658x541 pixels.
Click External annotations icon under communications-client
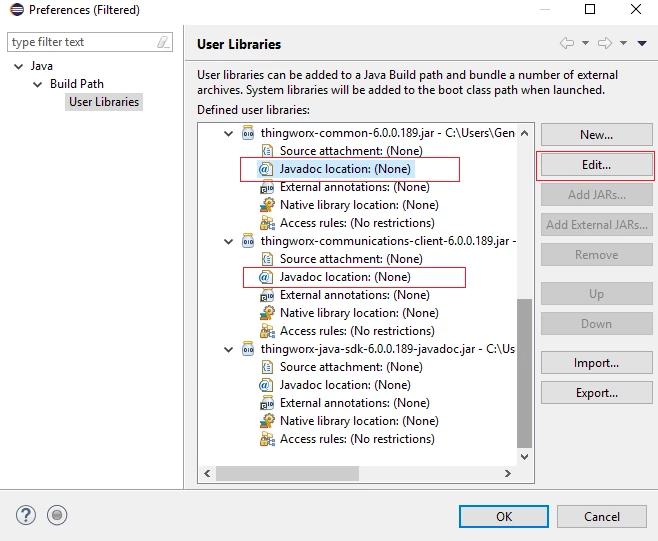[x=267, y=295]
